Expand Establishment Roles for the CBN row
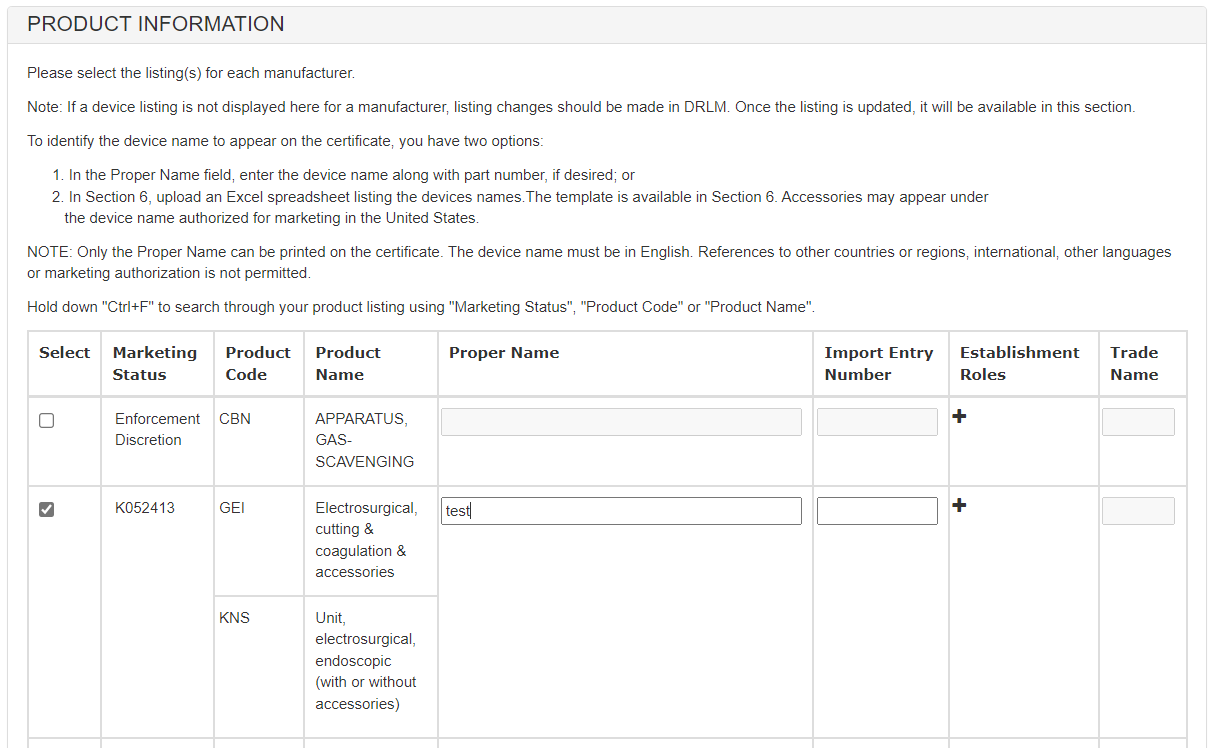The width and height of the screenshot is (1214, 748). 959,416
